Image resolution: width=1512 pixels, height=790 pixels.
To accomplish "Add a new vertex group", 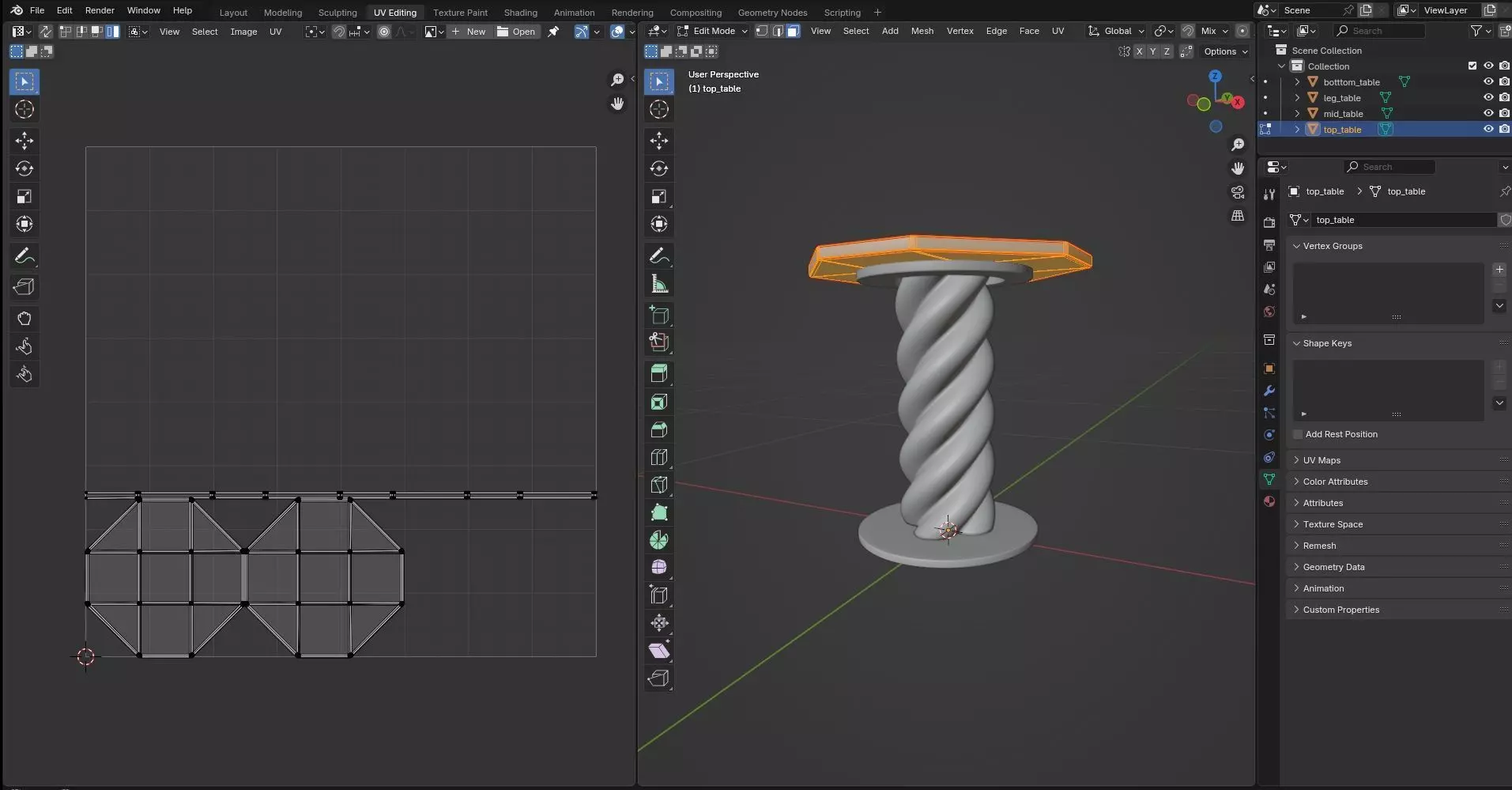I will 1499,270.
